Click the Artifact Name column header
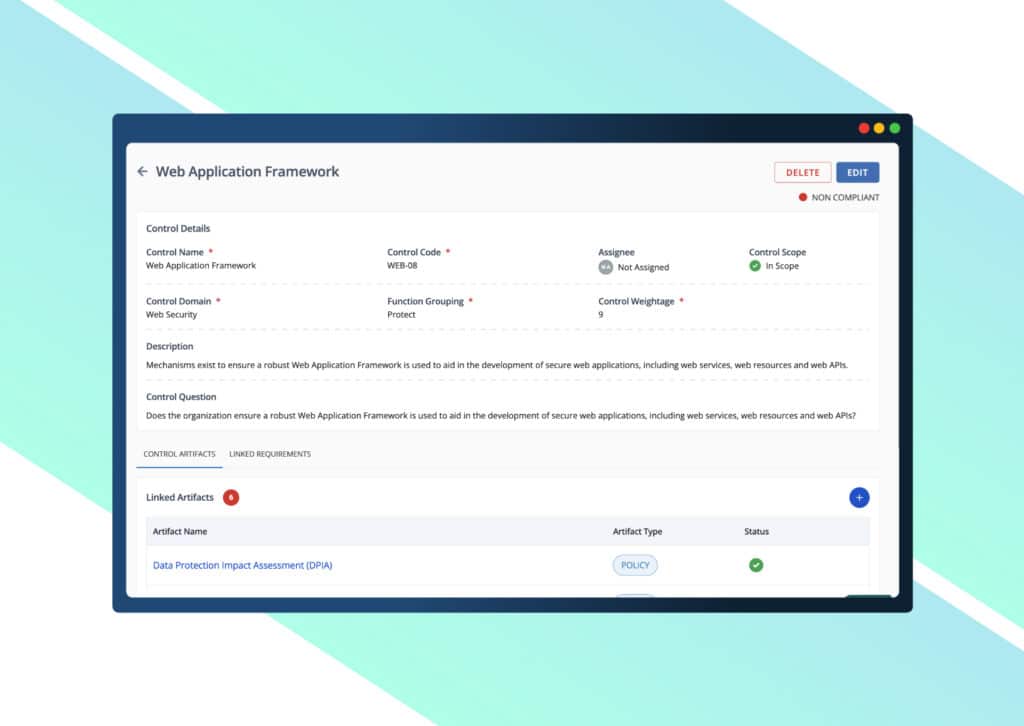1024x726 pixels. (180, 531)
